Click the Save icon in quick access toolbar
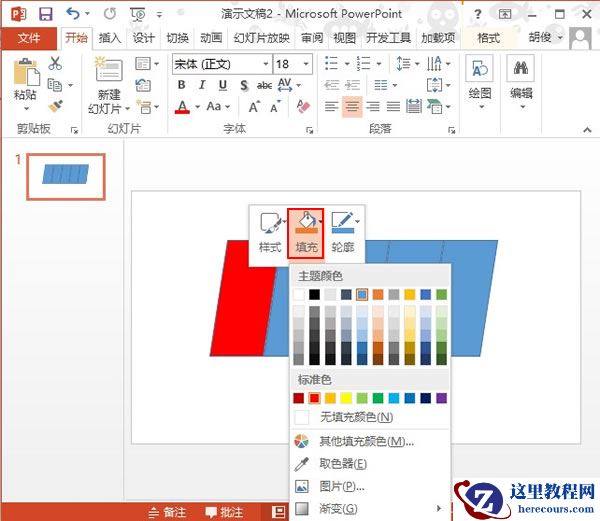The image size is (600, 521). coord(46,14)
